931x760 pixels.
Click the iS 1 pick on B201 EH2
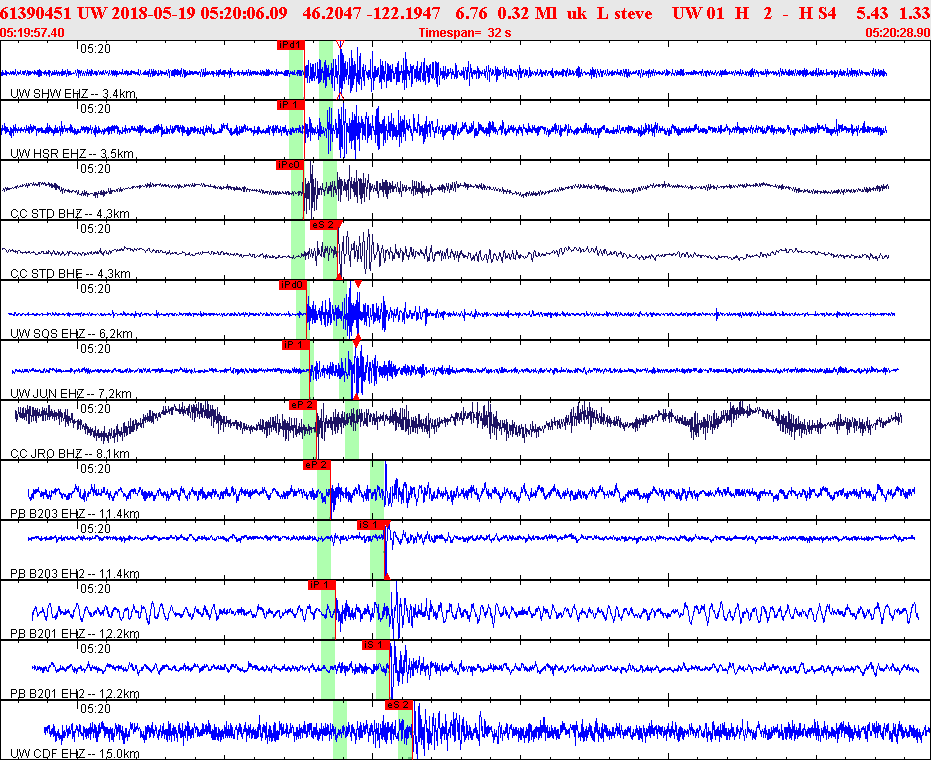coord(376,645)
